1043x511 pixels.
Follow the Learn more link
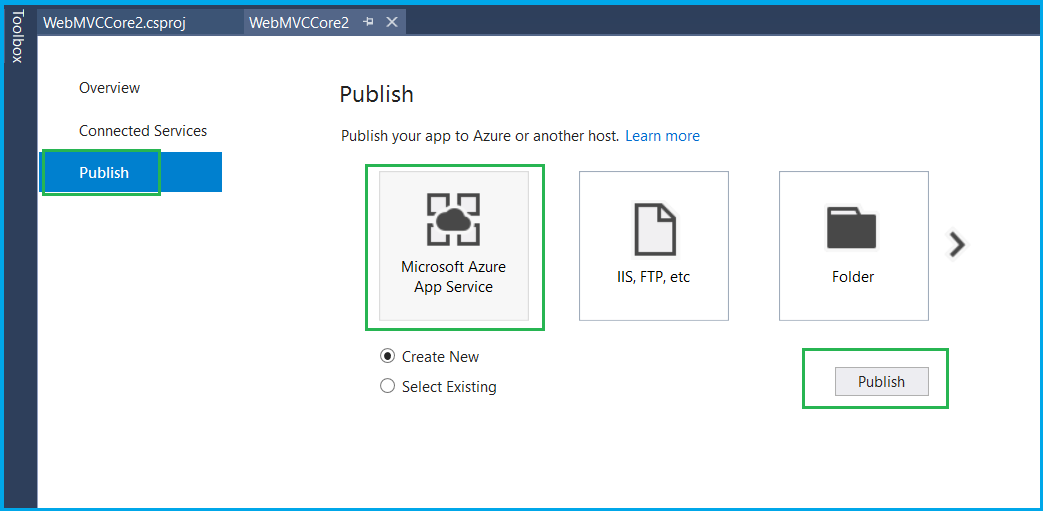[x=663, y=136]
